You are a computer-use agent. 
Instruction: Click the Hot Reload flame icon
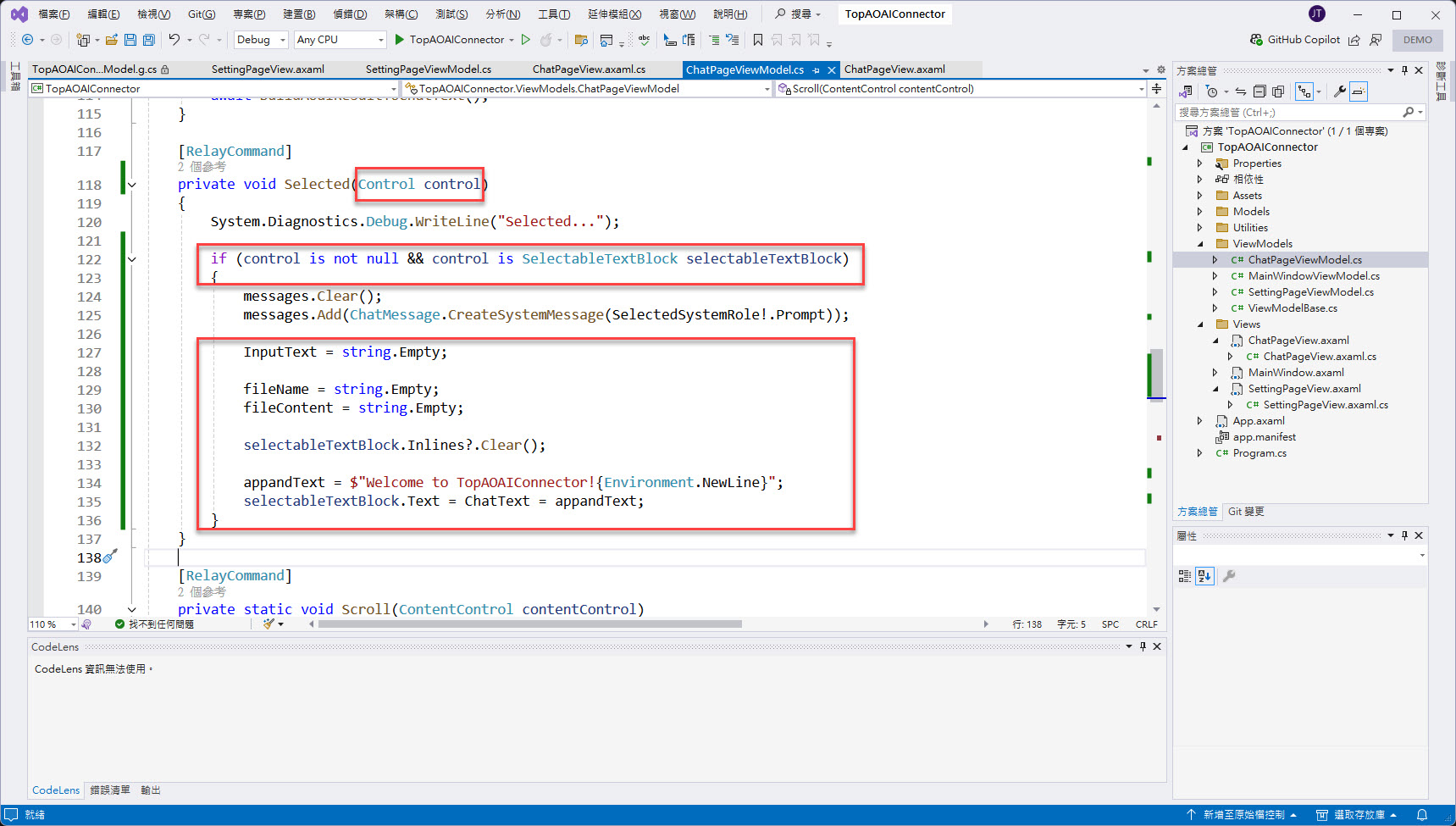point(546,40)
